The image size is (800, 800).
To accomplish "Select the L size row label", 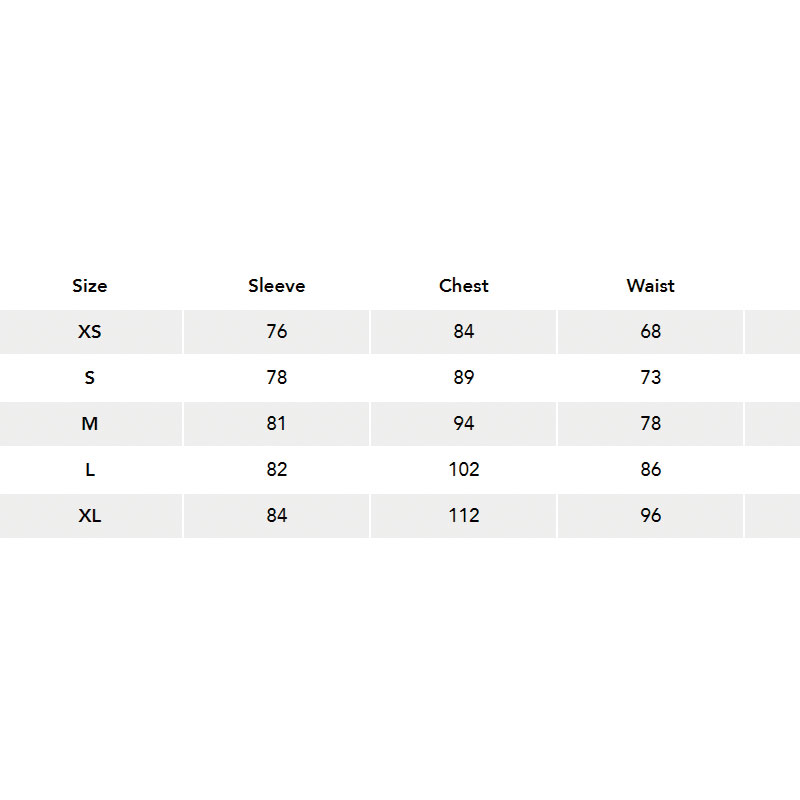I will (90, 469).
